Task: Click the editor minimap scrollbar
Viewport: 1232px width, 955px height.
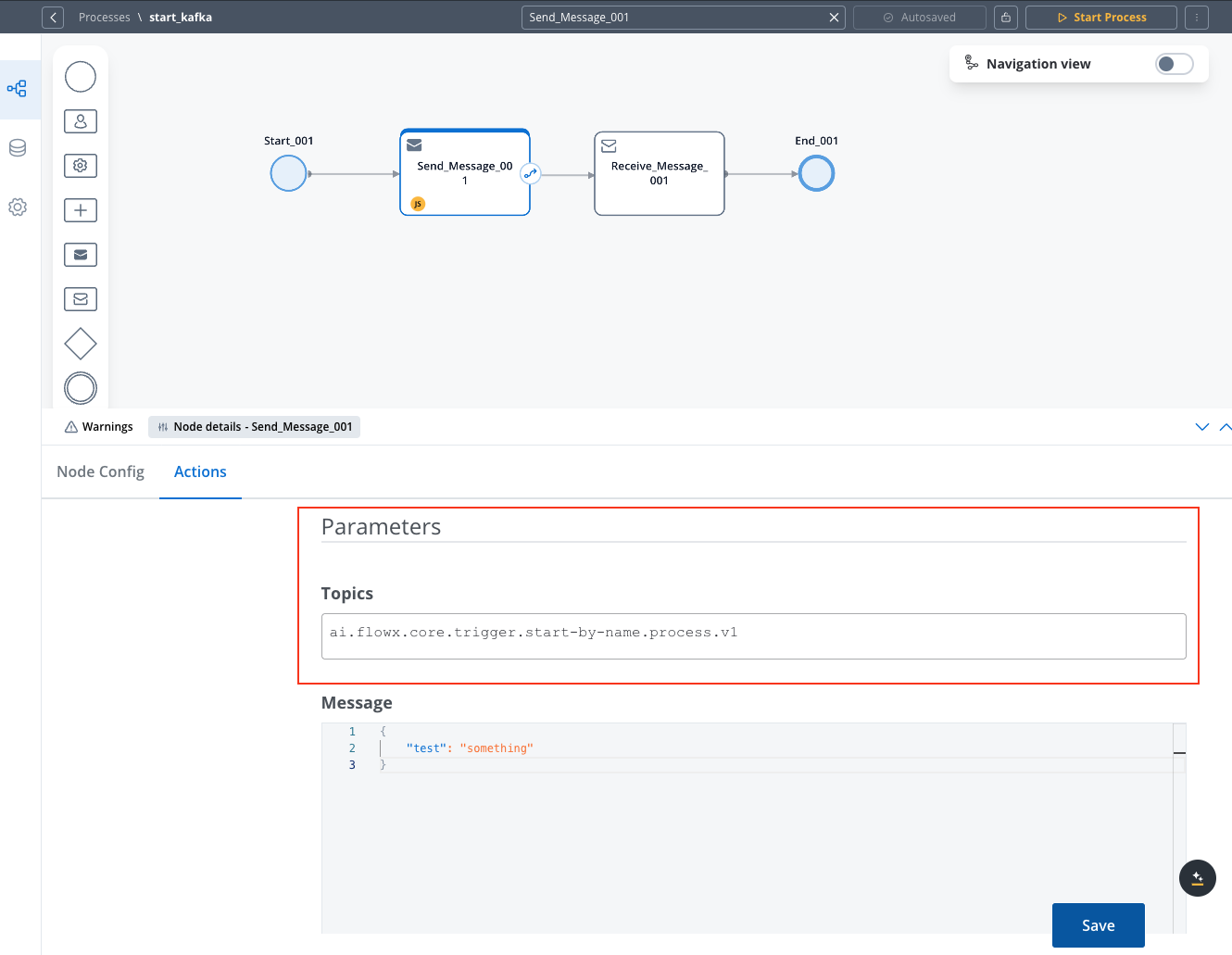Action: [x=1179, y=828]
